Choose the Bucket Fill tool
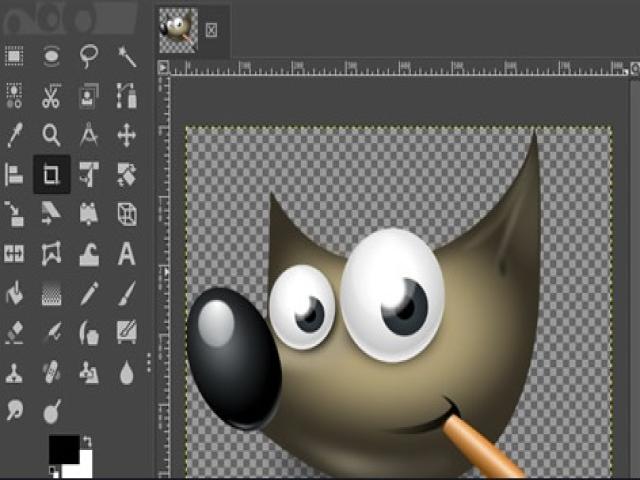This screenshot has height=480, width=640. 14,293
